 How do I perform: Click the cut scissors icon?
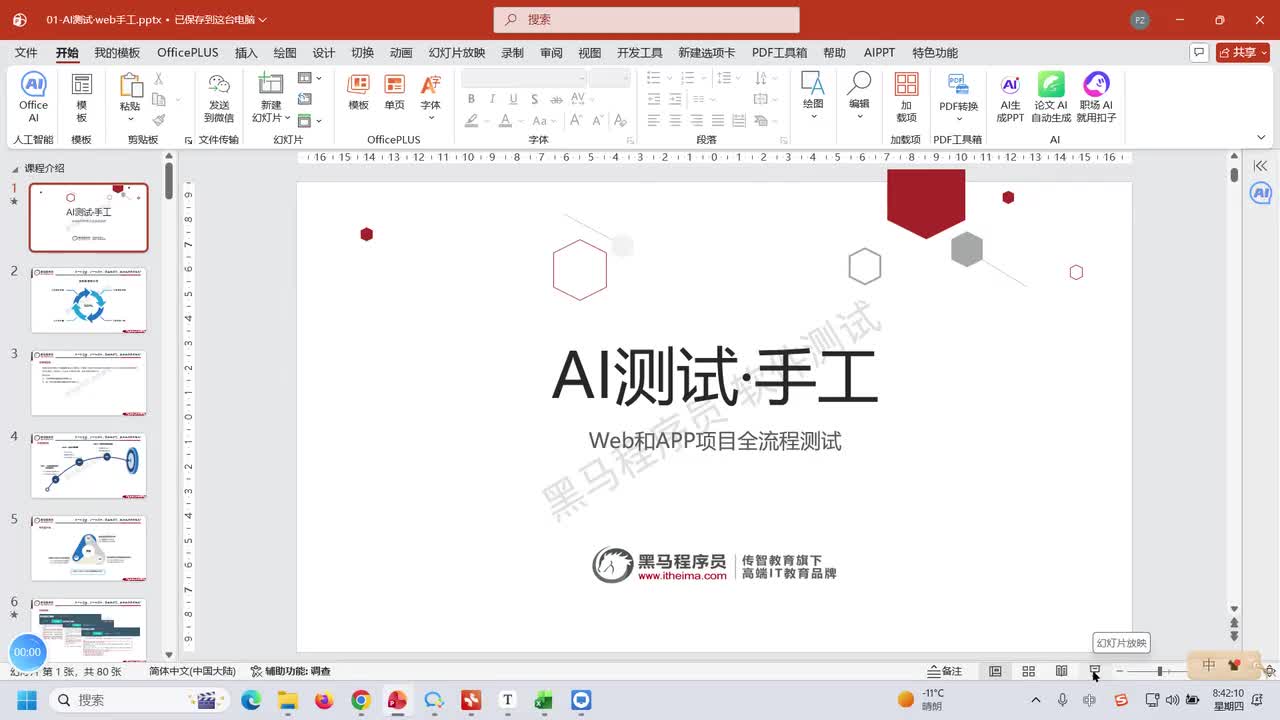click(158, 79)
